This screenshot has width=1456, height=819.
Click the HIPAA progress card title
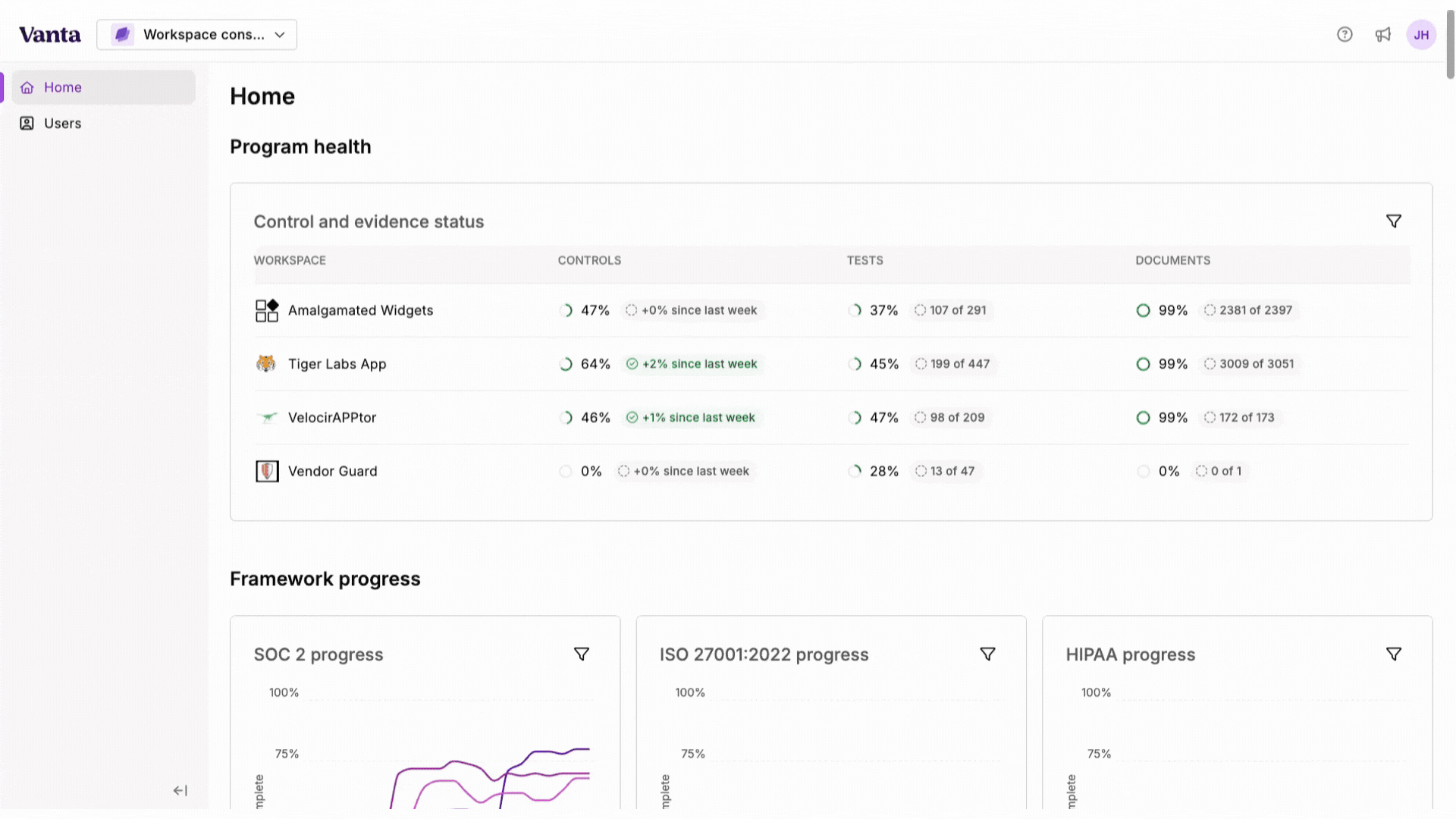click(1130, 654)
